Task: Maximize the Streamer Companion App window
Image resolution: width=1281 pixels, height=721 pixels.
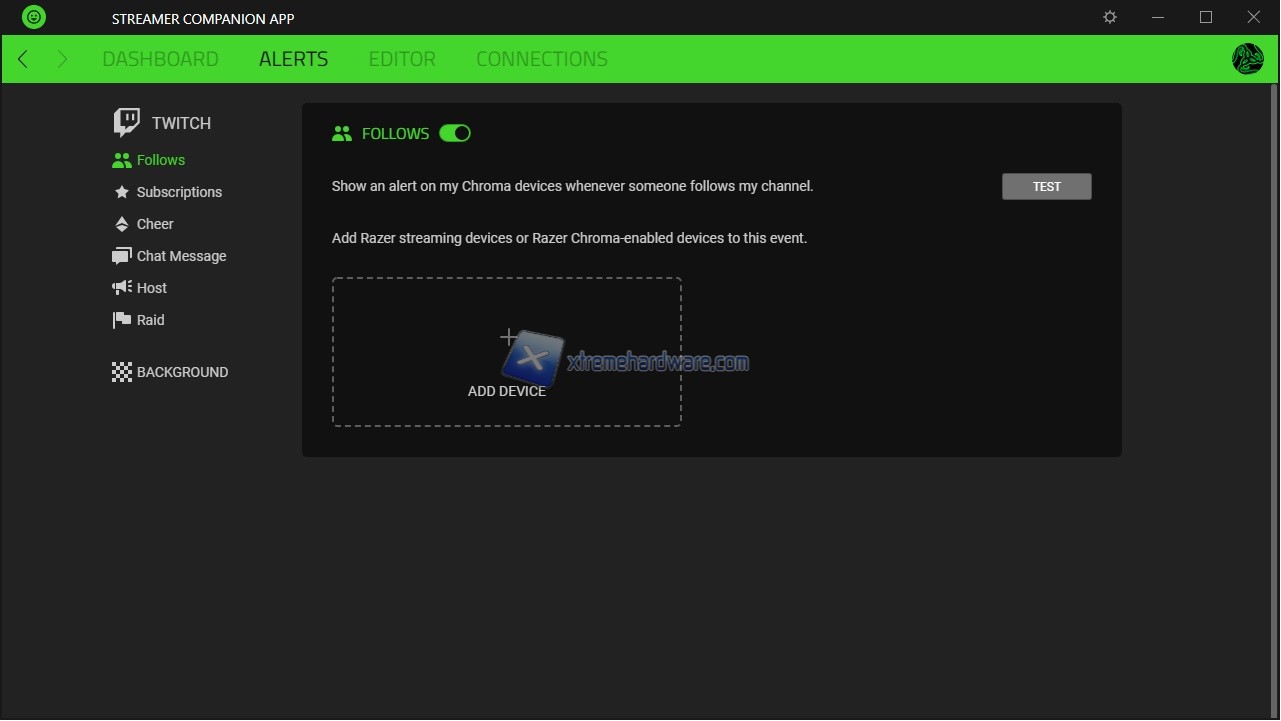Action: tap(1206, 18)
